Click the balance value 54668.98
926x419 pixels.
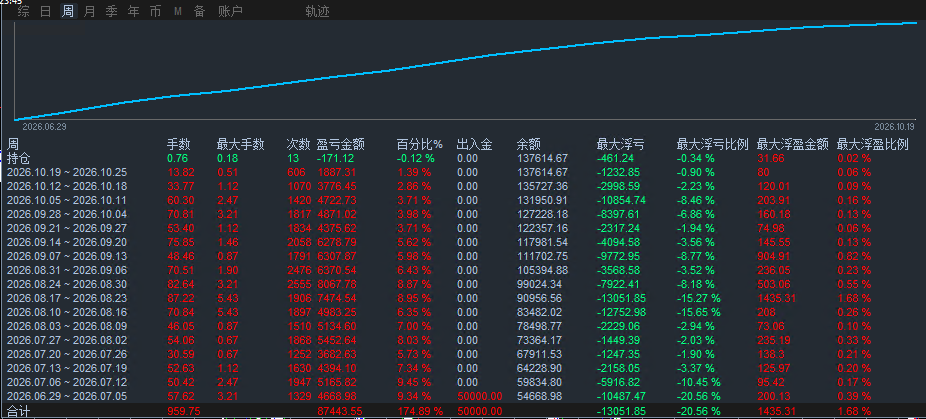pos(539,396)
